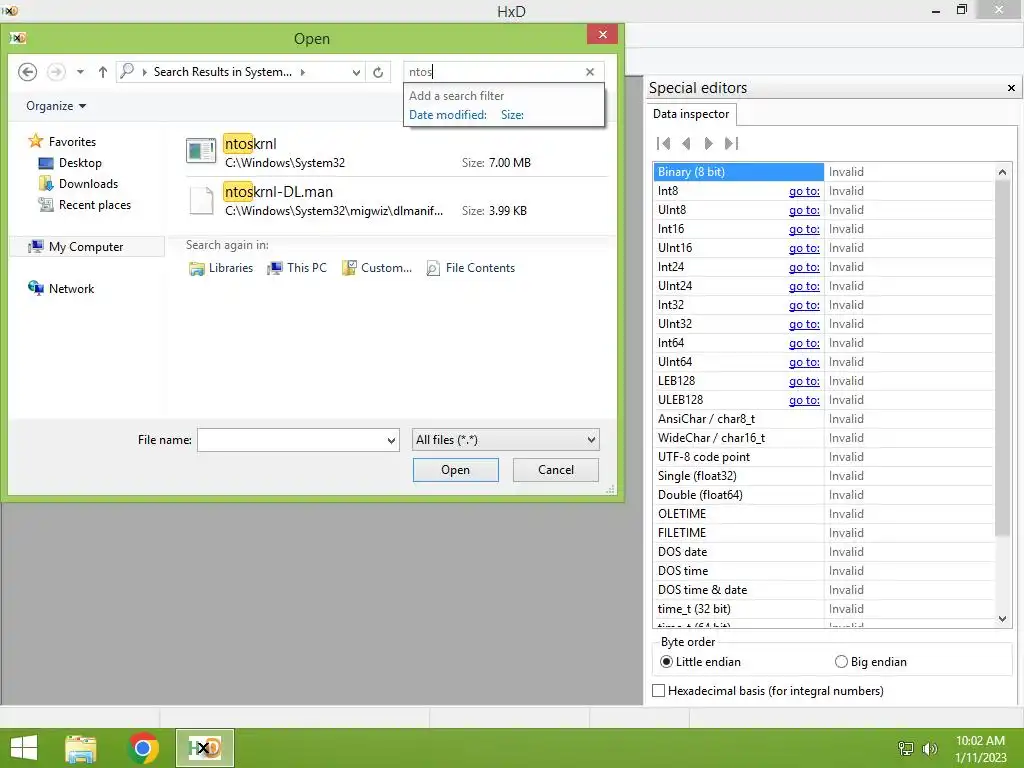Search again in Libraries
1024x768 pixels.
221,268
